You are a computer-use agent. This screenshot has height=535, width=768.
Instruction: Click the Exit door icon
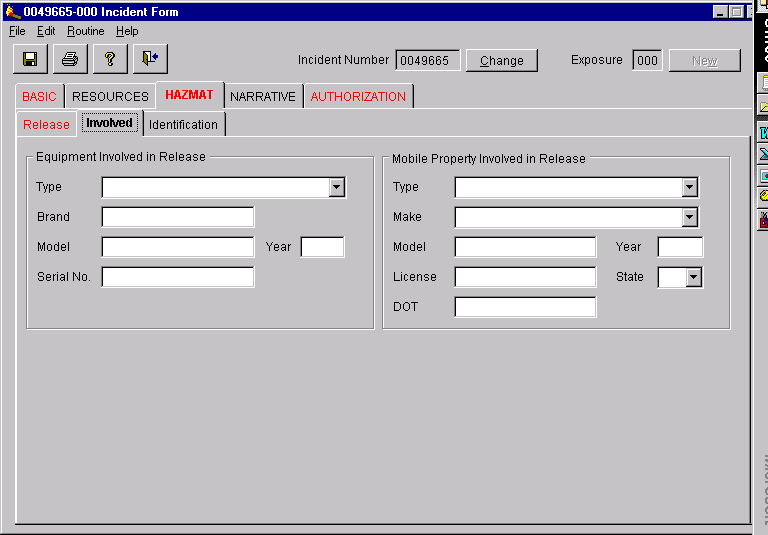tap(150, 59)
